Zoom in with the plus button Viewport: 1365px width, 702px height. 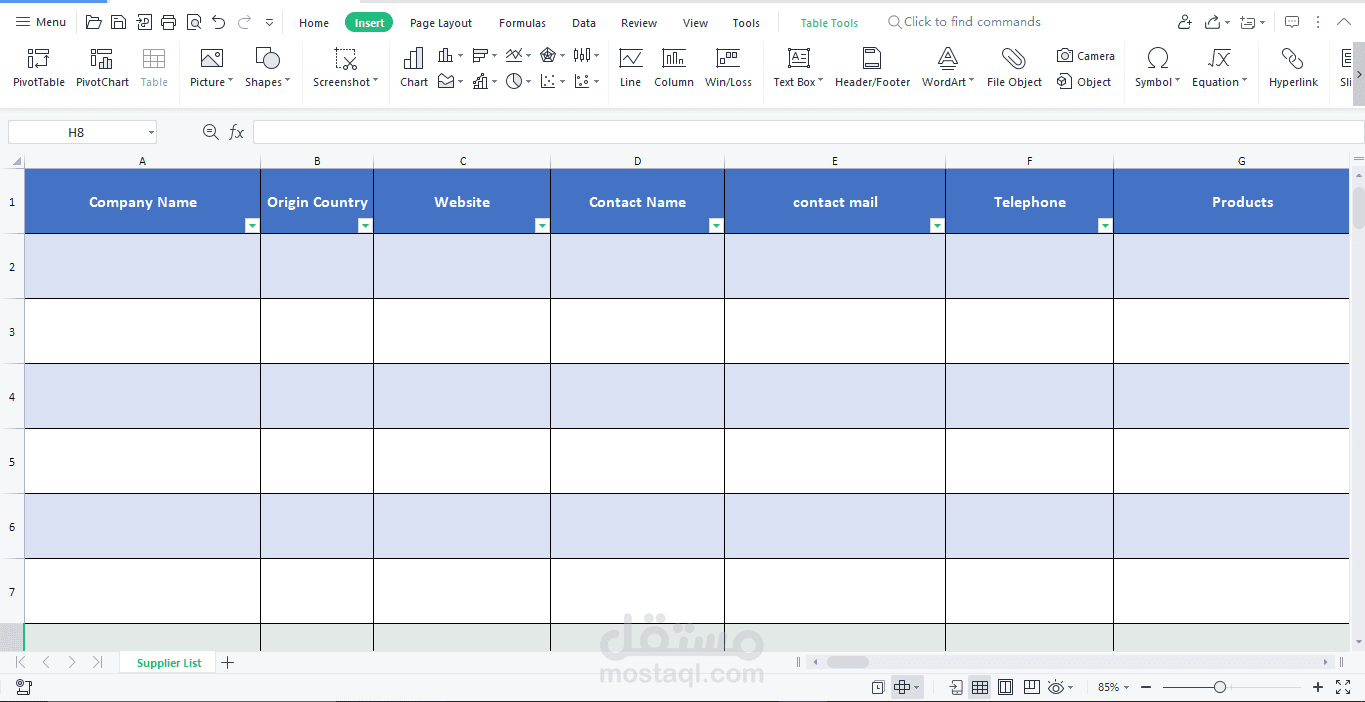(1318, 687)
